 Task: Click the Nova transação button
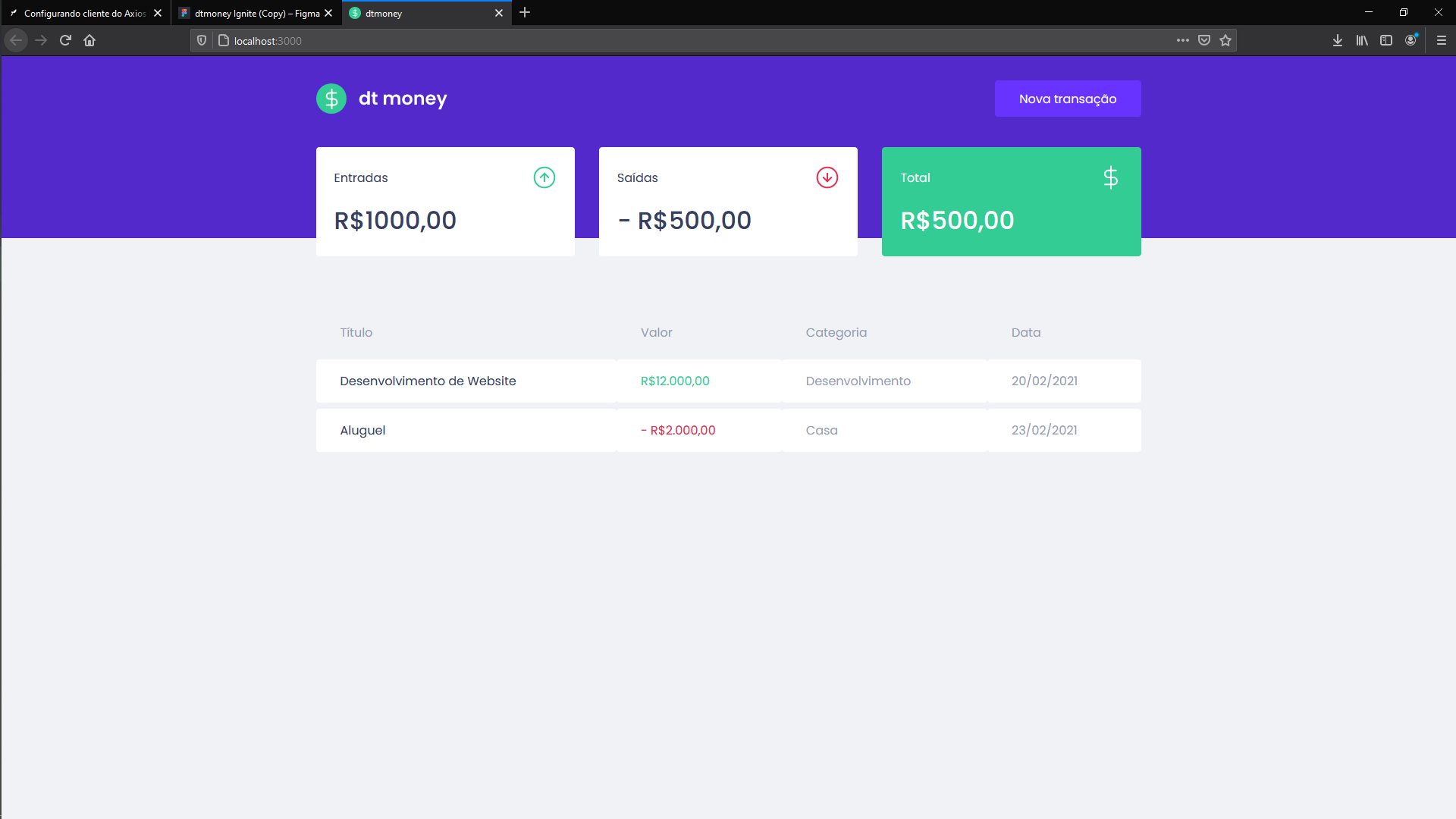1068,98
